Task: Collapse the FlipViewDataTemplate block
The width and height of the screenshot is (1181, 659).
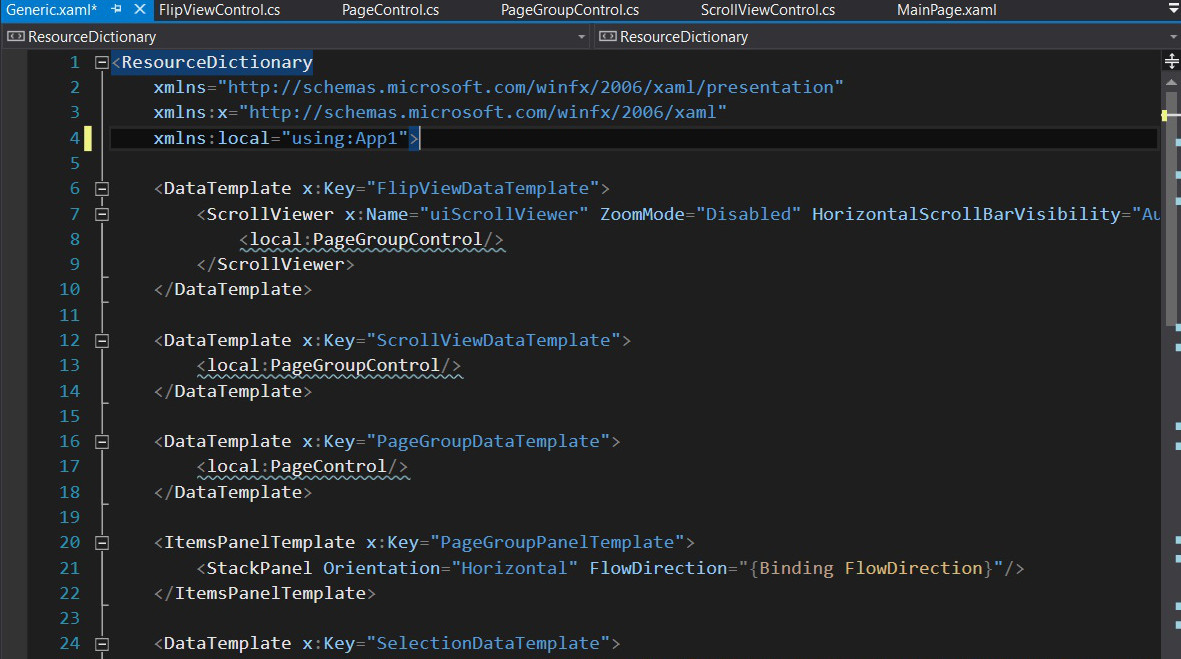Action: 101,189
